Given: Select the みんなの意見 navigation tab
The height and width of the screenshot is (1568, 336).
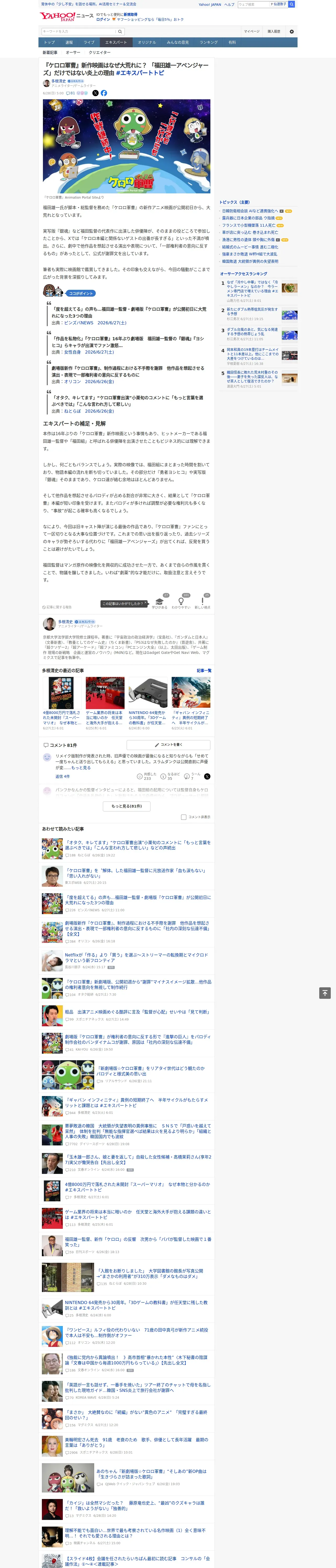Looking at the screenshot, I should (178, 43).
